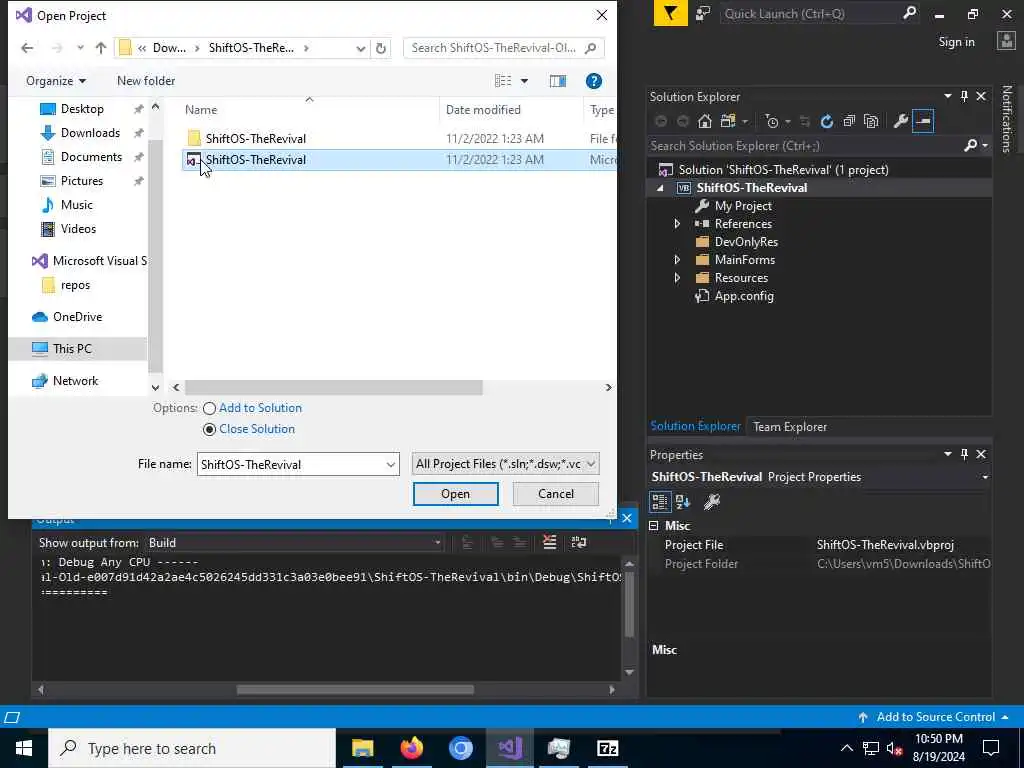The height and width of the screenshot is (768, 1024).
Task: Click the Output panel vertical scrollbar thumb
Action: pos(630,605)
